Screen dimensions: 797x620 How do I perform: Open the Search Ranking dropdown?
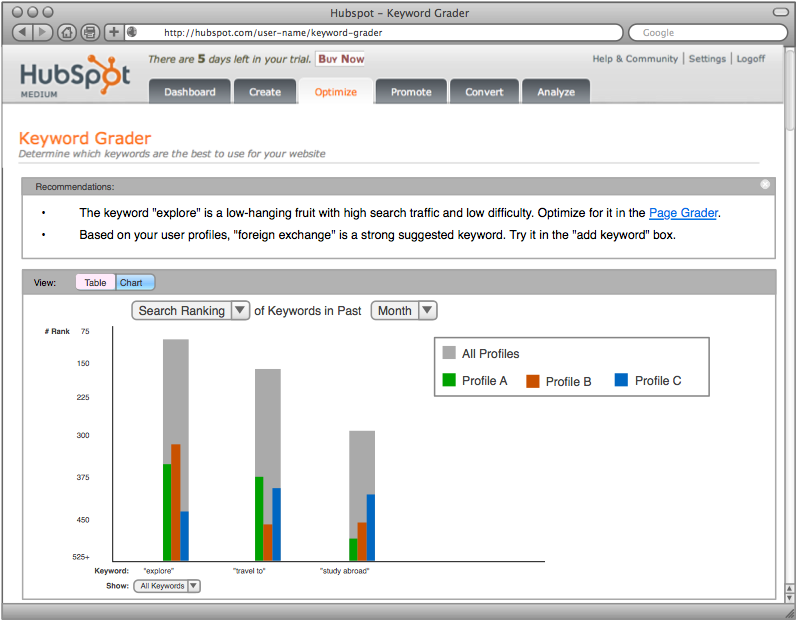point(190,311)
